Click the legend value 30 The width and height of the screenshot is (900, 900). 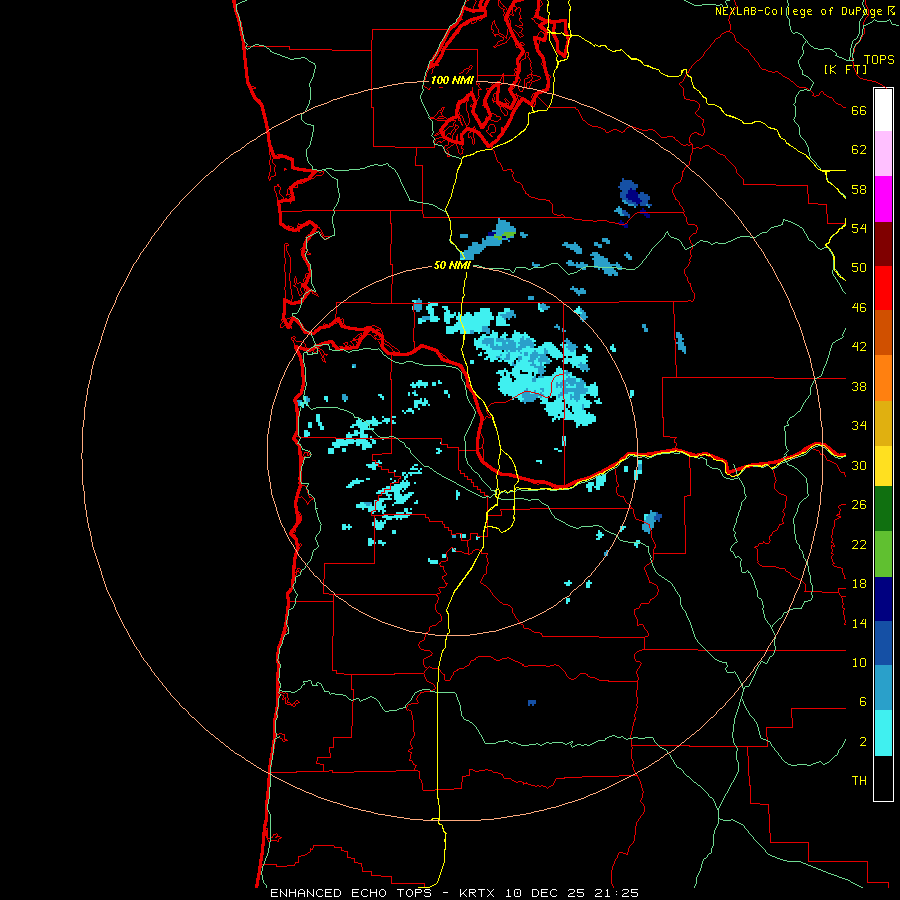(859, 465)
